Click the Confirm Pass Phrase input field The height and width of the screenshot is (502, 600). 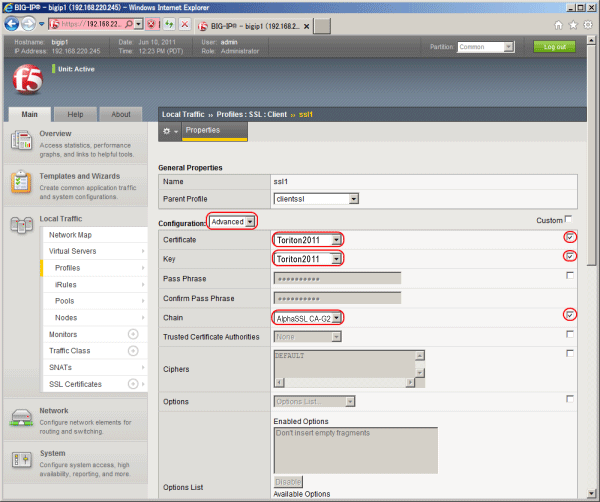tap(338, 298)
